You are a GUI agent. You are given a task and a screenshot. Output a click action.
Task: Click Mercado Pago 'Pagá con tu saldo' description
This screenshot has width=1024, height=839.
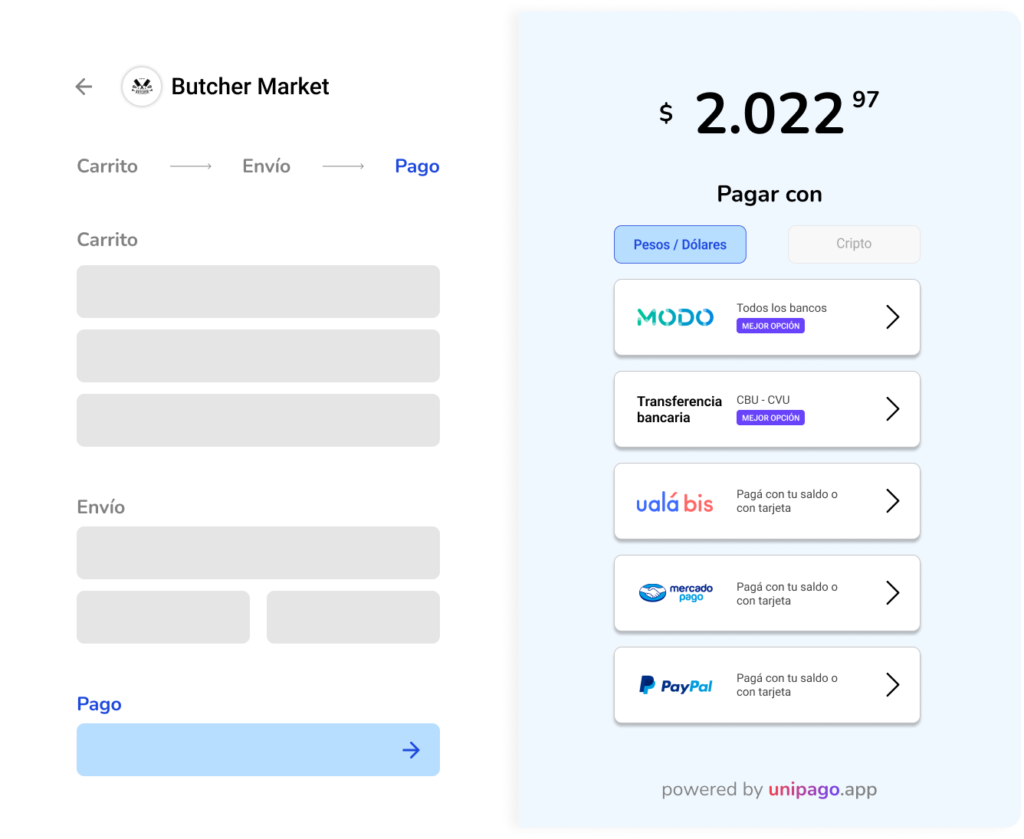coord(787,594)
